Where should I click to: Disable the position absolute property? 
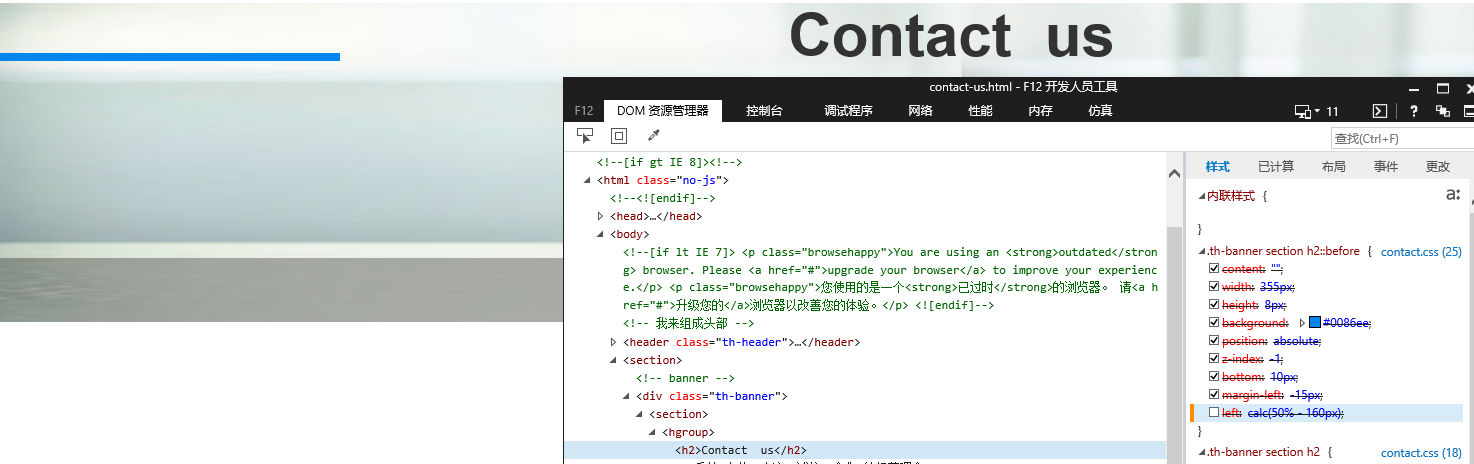[x=1214, y=341]
